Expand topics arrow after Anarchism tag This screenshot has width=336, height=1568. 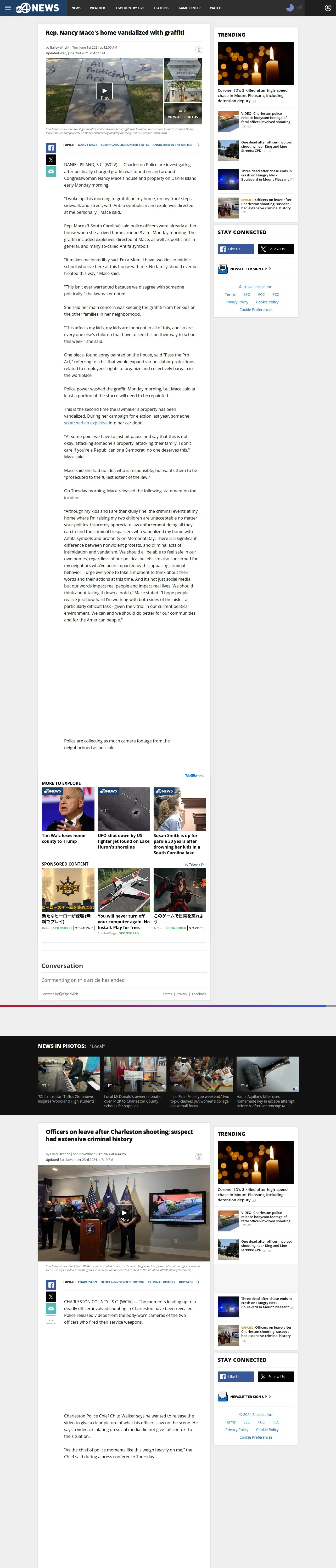click(x=198, y=145)
